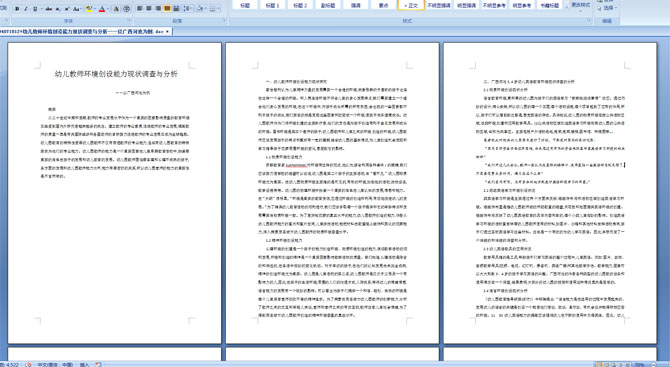Open borders dropdown arrow
670x367 pixels.
(219, 9)
